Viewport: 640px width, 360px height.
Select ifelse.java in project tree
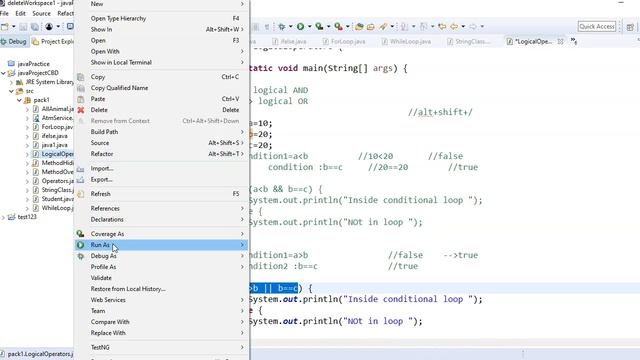pos(54,136)
